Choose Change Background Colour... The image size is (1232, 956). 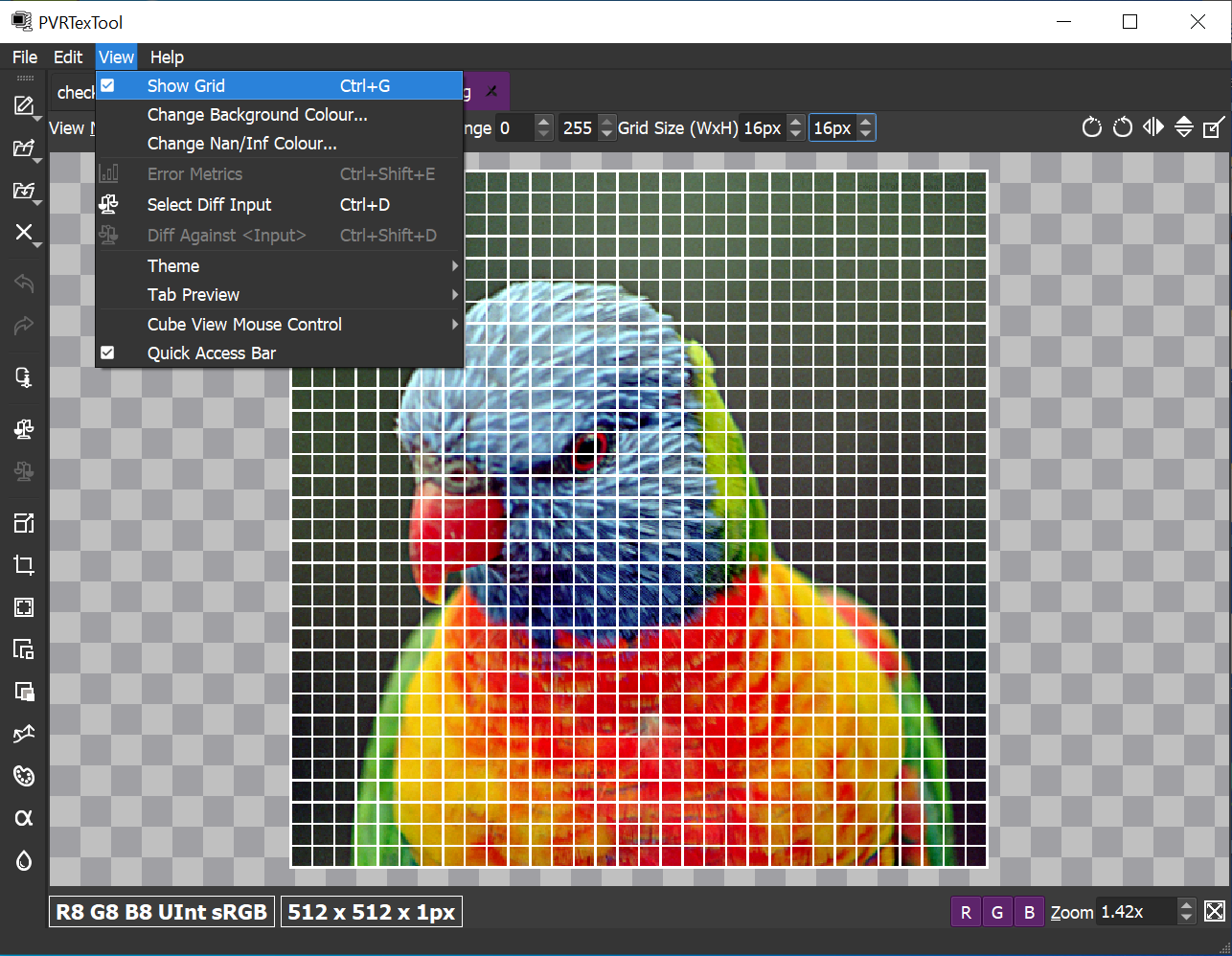pos(280,114)
